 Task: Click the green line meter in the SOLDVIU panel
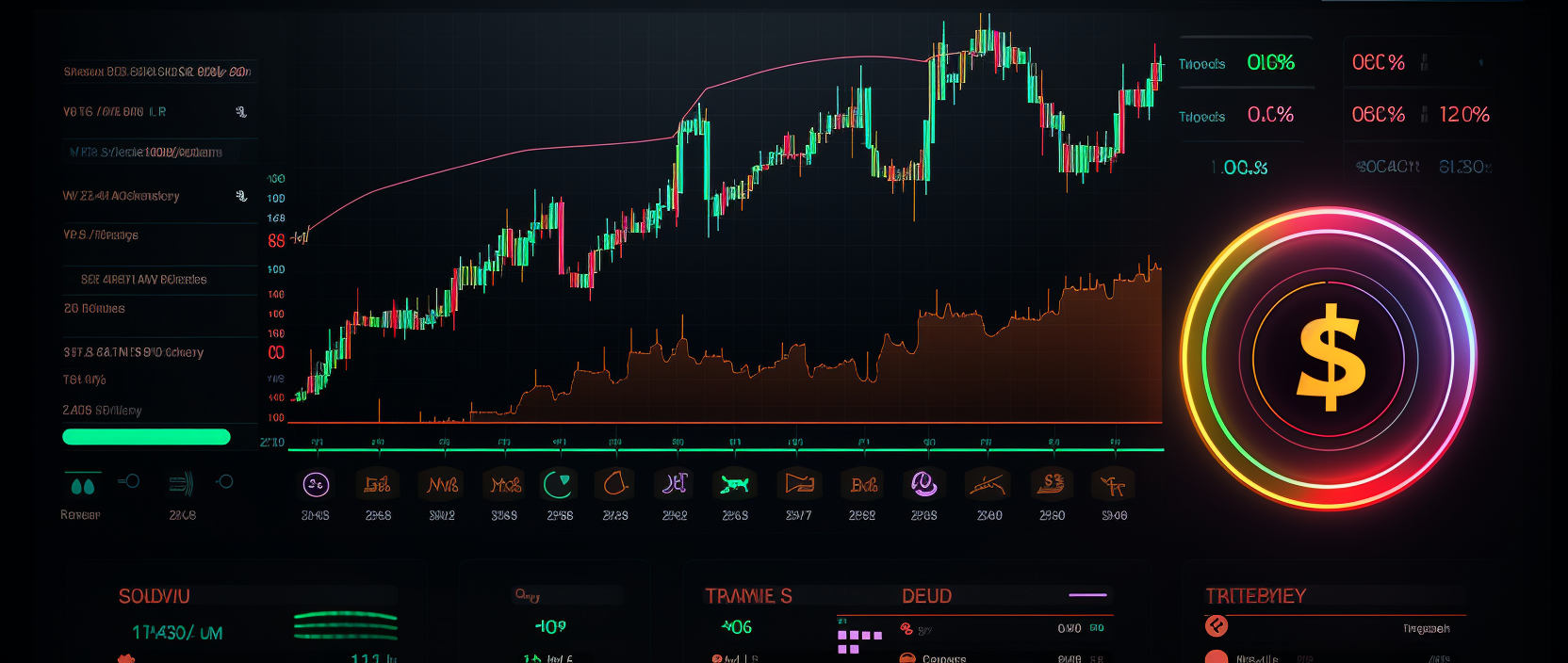345,625
